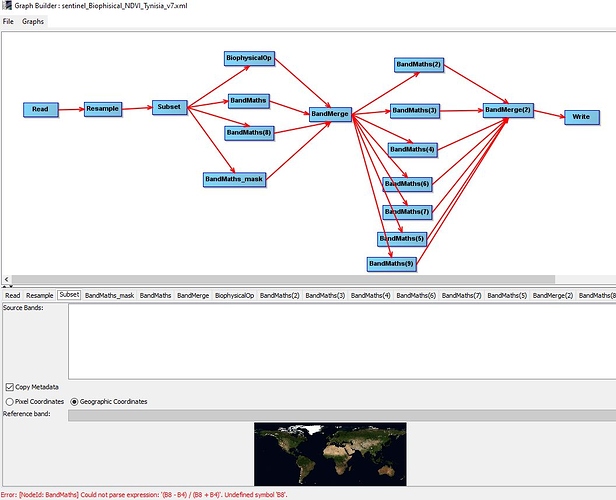Select the BandMaths(5) graph node

pyautogui.click(x=402, y=239)
